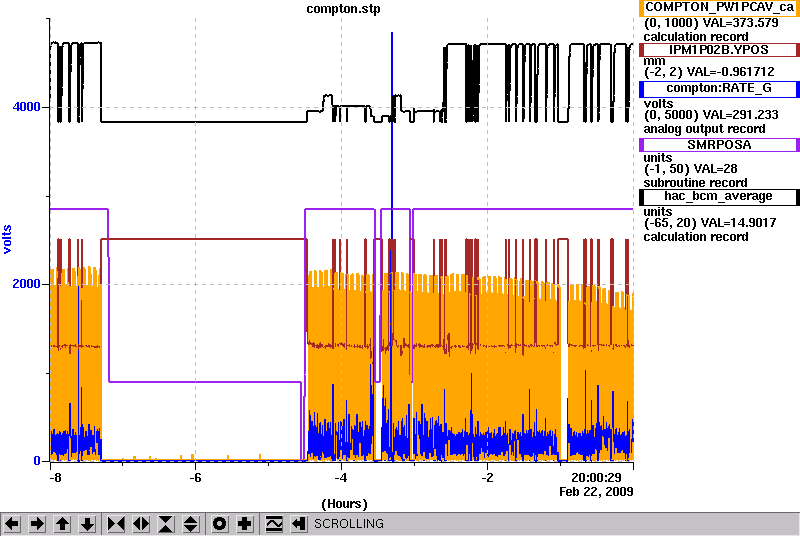Click the 'subroutine record' description
This screenshot has width=800, height=536.
[695, 183]
